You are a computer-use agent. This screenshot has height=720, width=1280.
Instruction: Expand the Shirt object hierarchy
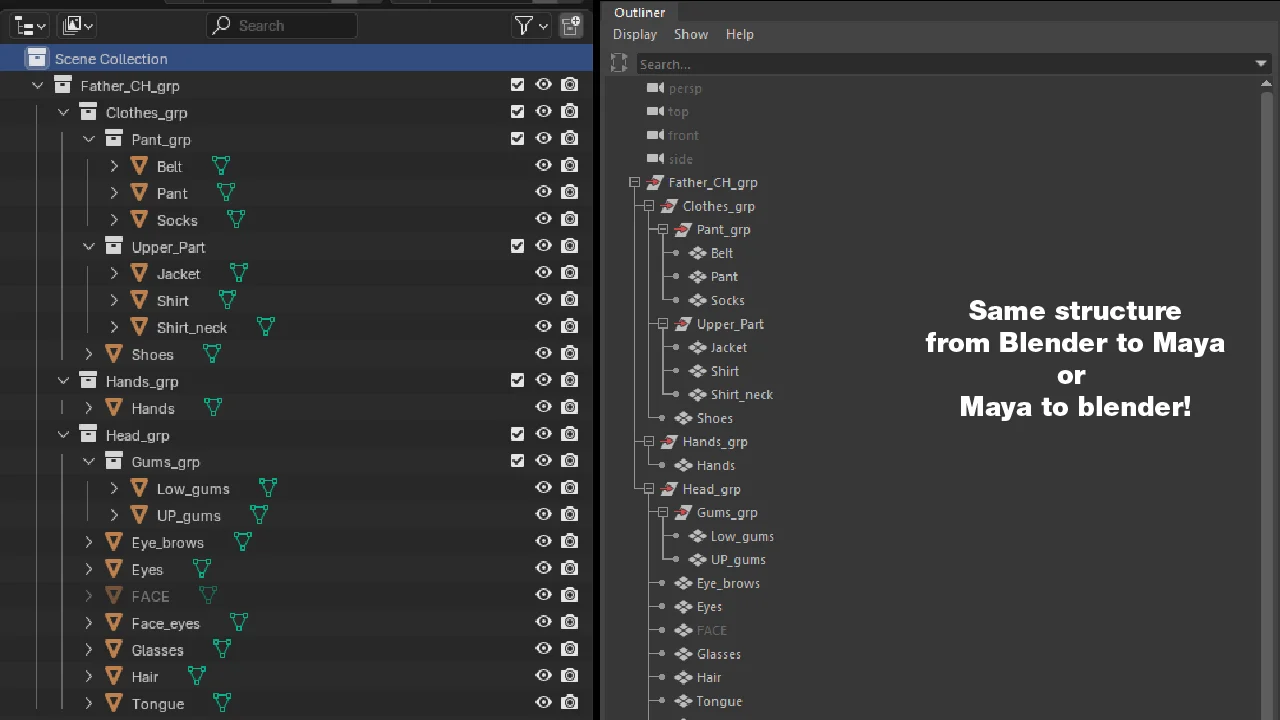pyautogui.click(x=114, y=300)
